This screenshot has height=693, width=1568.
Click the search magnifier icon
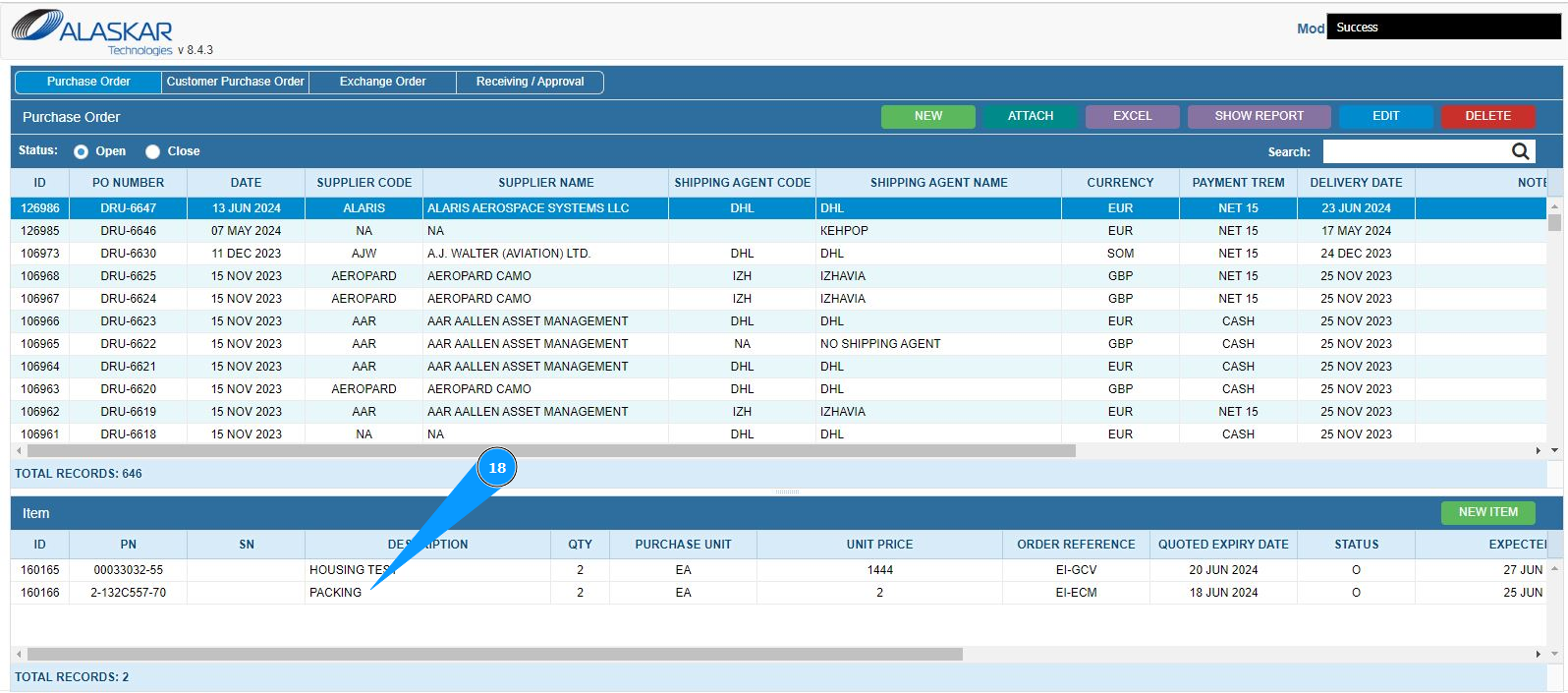tap(1520, 151)
